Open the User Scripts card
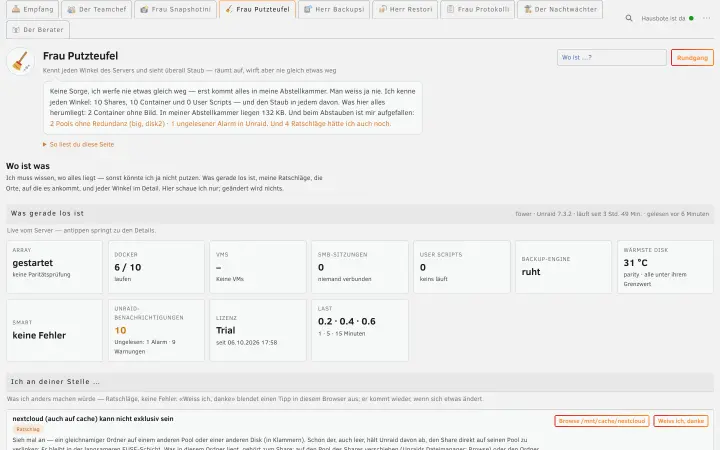 461,267
